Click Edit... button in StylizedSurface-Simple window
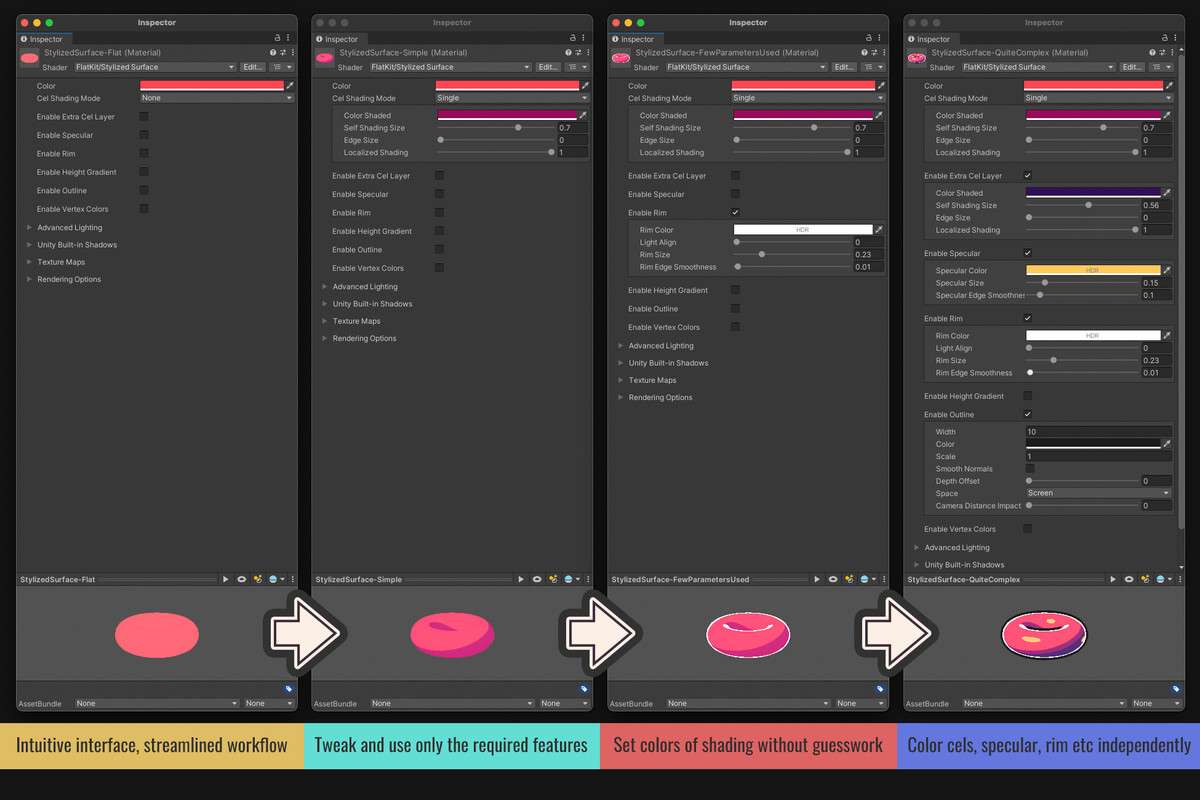1200x800 pixels. [548, 67]
